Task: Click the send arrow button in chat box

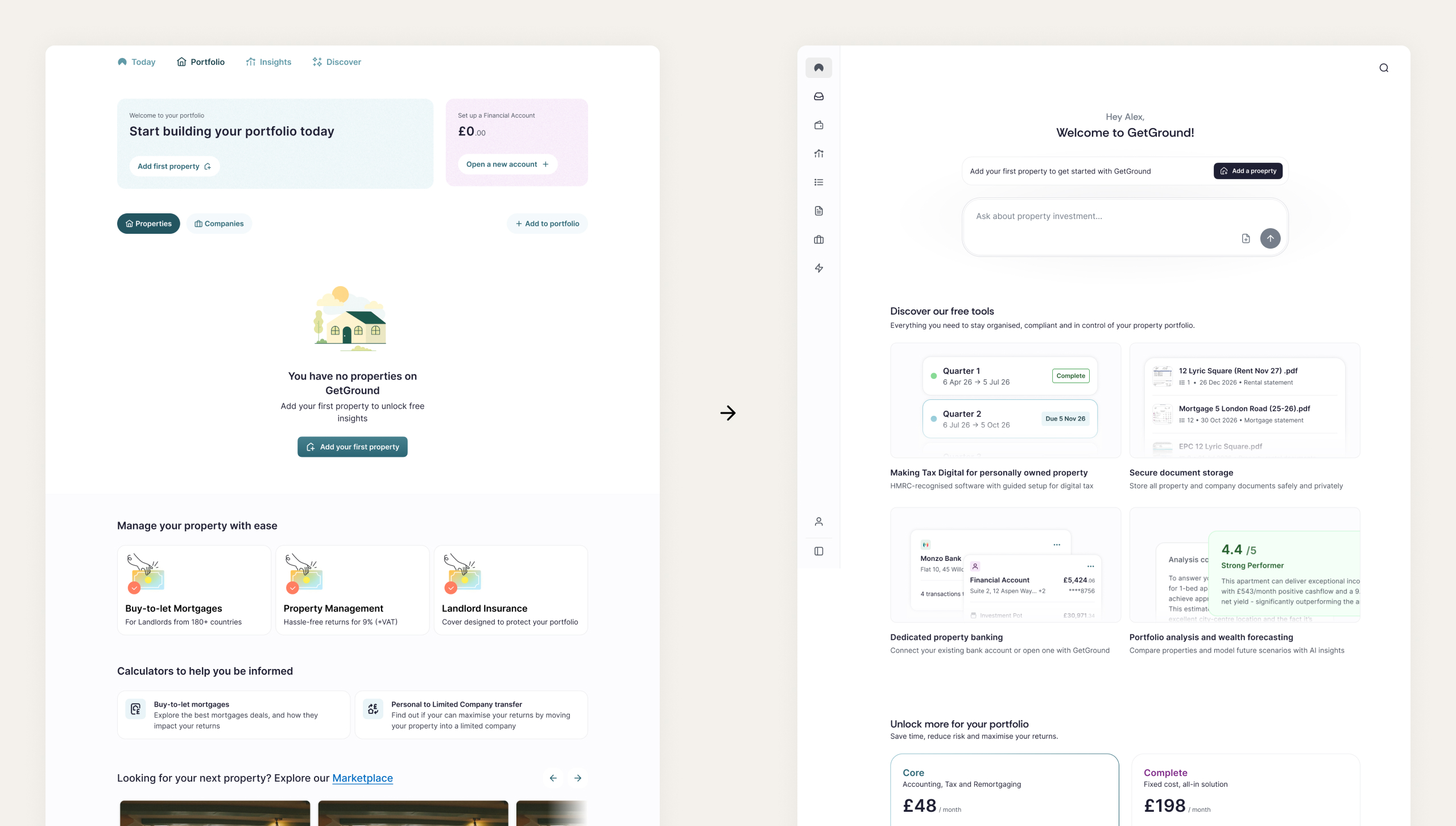Action: [1270, 238]
